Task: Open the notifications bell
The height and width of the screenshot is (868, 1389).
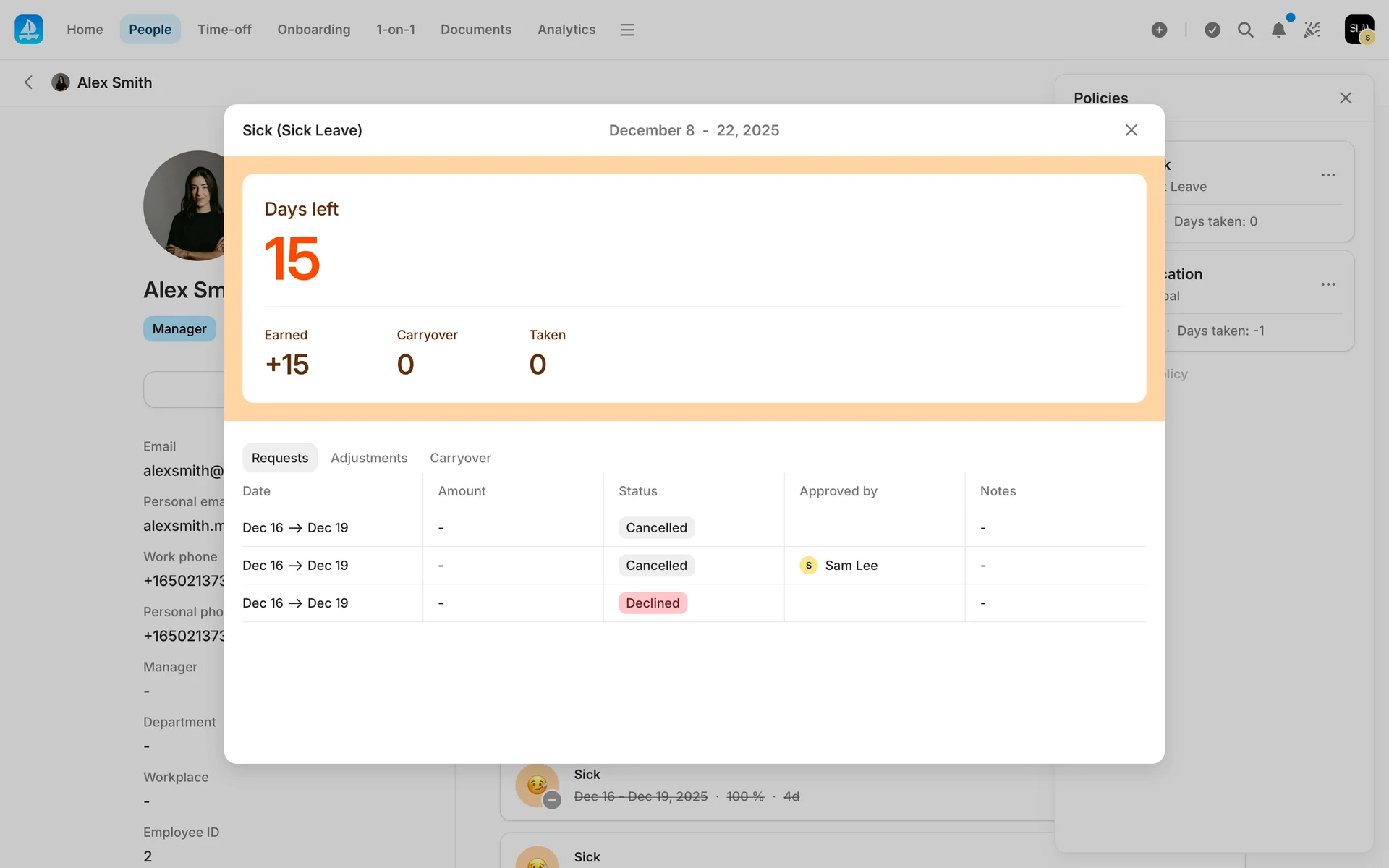Action: 1278,30
